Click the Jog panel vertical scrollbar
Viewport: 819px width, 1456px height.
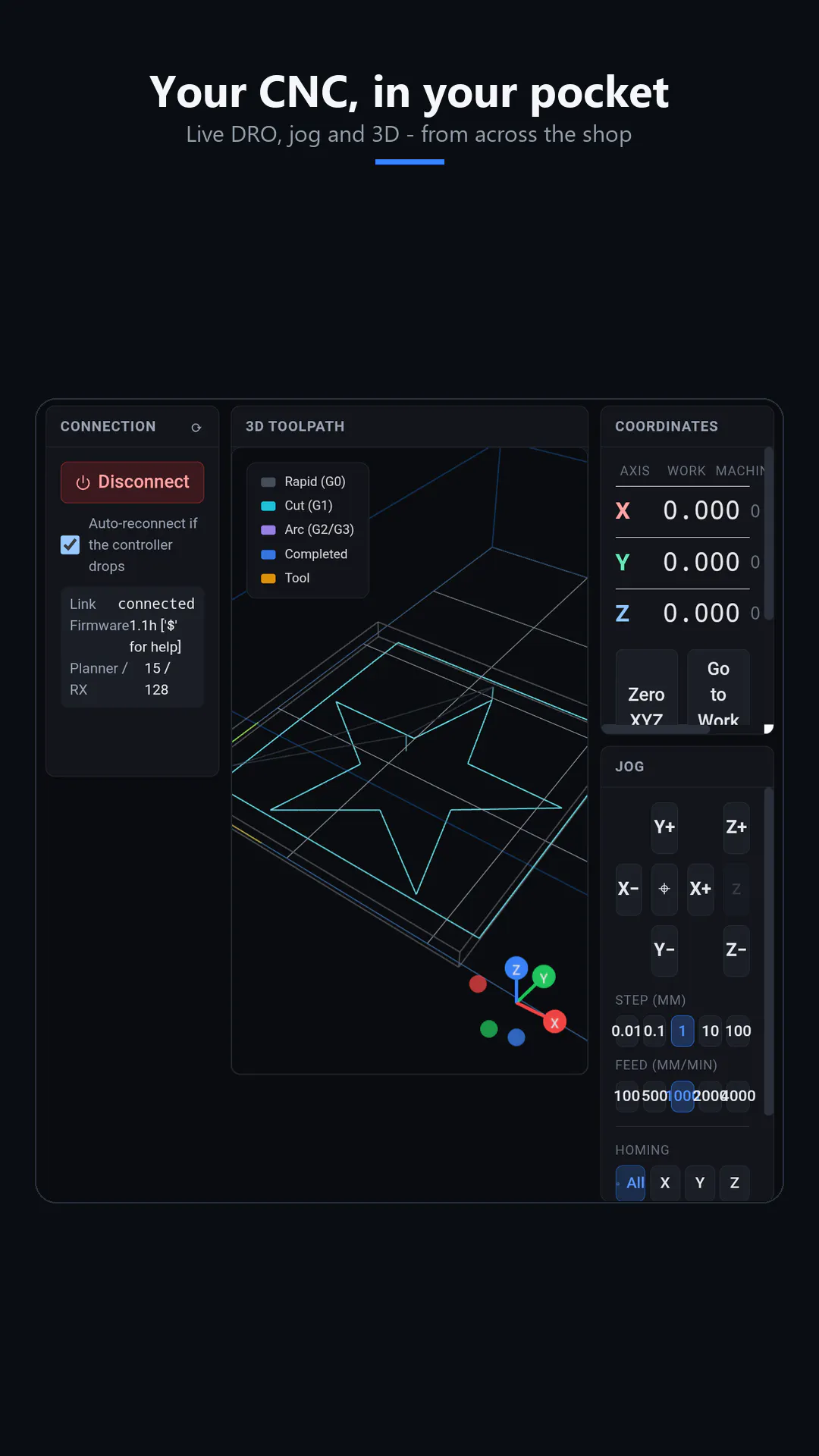click(768, 952)
